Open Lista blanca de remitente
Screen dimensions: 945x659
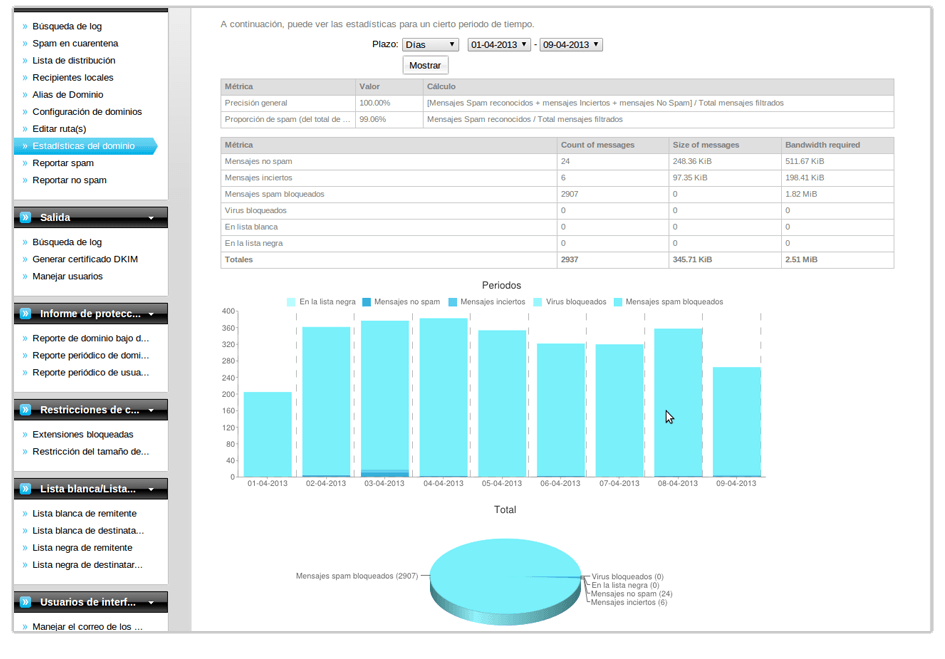(x=84, y=514)
